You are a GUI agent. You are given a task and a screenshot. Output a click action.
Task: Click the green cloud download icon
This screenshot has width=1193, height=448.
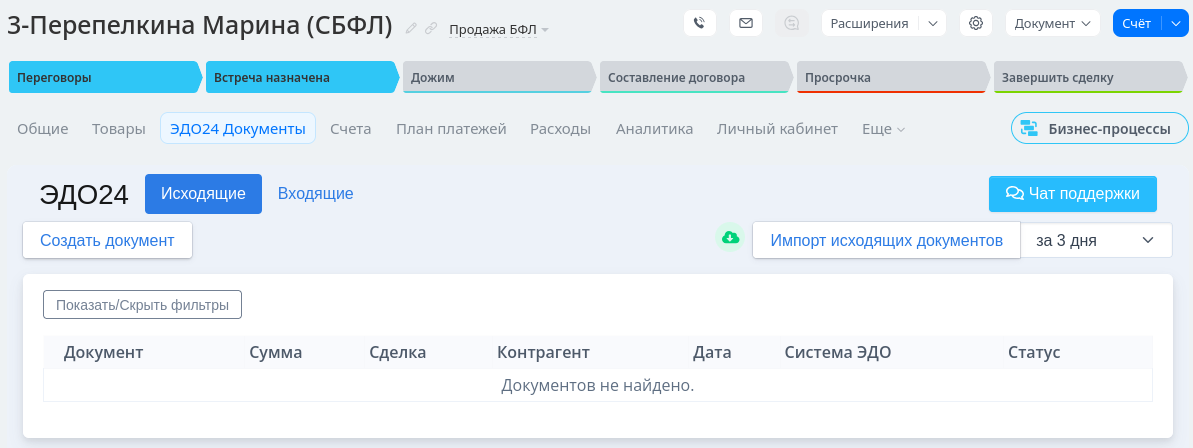pyautogui.click(x=731, y=237)
